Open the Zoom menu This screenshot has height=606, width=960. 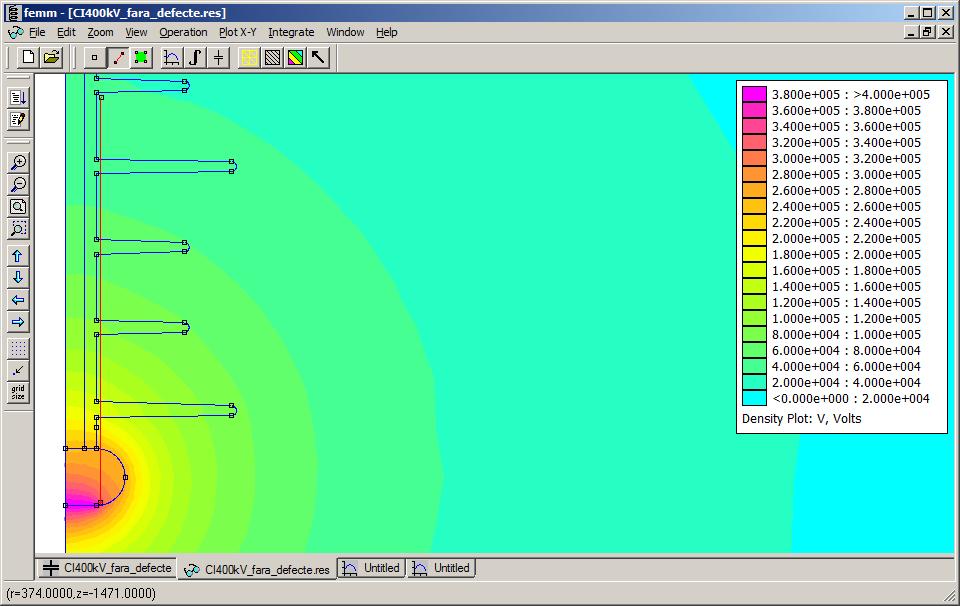tap(100, 32)
